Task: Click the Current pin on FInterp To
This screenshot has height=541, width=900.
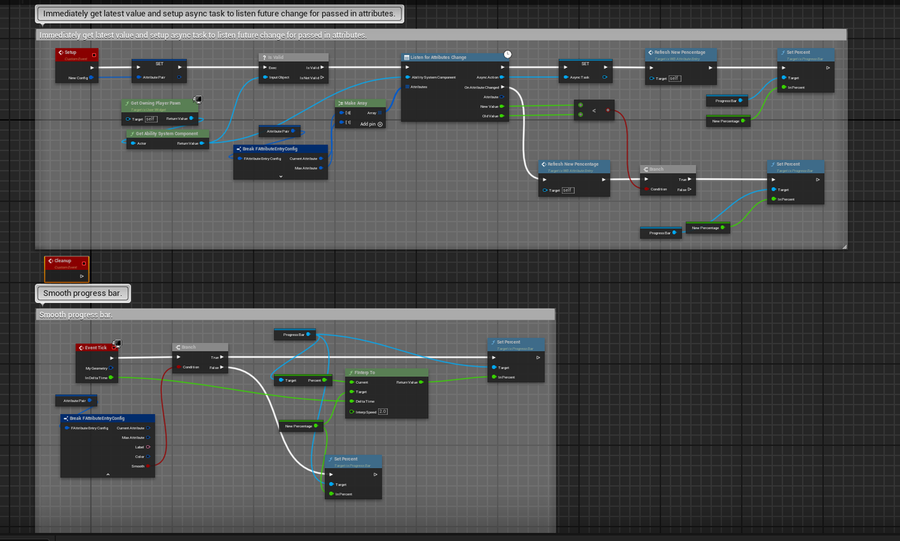Action: 352,382
